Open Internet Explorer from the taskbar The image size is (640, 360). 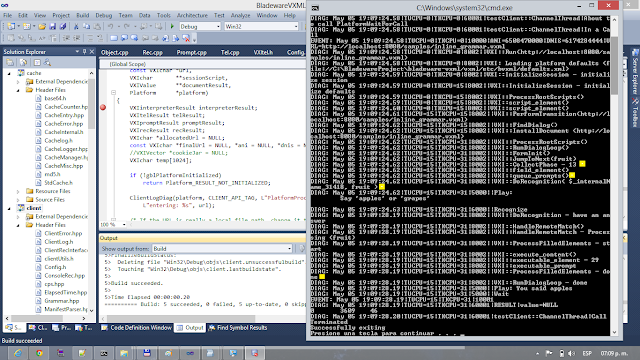(x=18, y=353)
